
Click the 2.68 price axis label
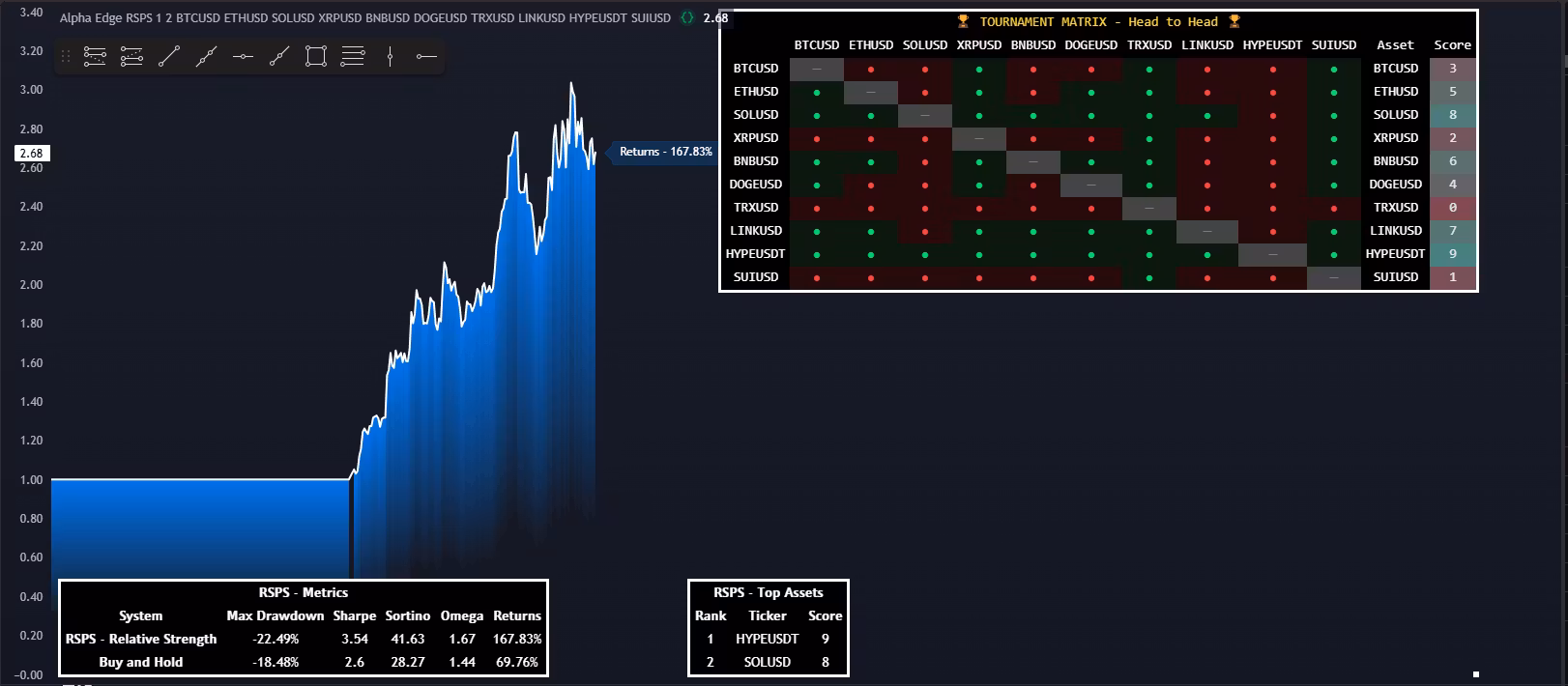(32, 153)
